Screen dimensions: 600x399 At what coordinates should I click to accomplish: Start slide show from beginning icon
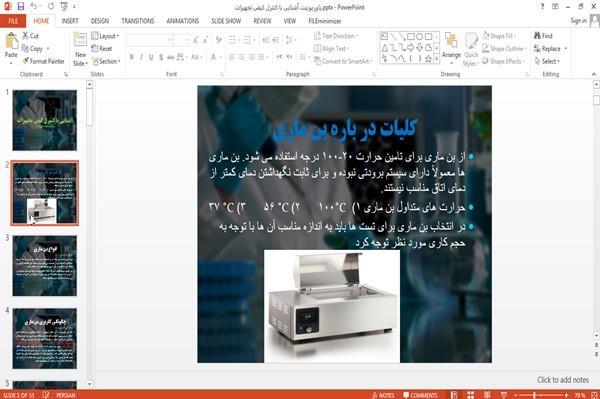pos(64,7)
